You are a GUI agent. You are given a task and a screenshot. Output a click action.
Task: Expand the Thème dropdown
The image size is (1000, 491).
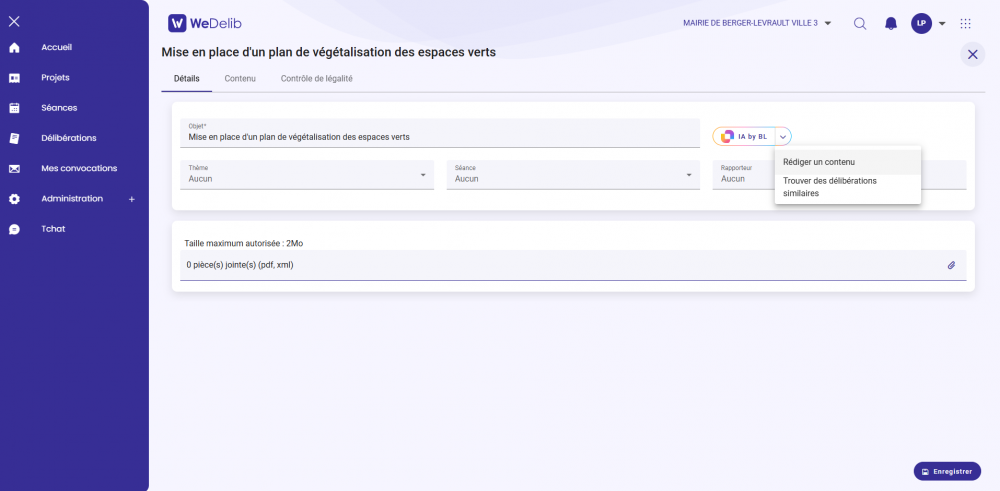click(424, 175)
